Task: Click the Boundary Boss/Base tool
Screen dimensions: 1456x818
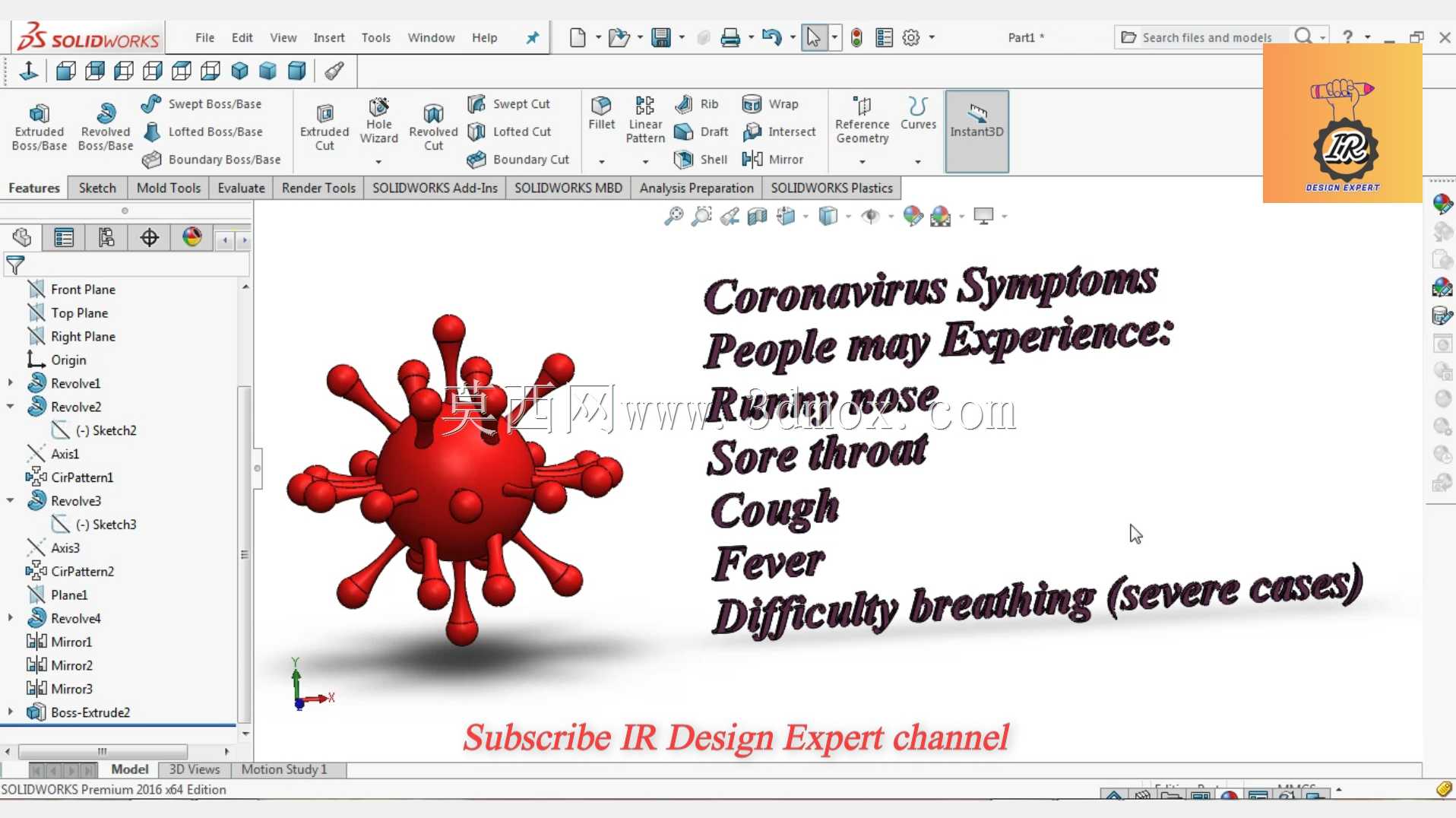Action: [212, 160]
